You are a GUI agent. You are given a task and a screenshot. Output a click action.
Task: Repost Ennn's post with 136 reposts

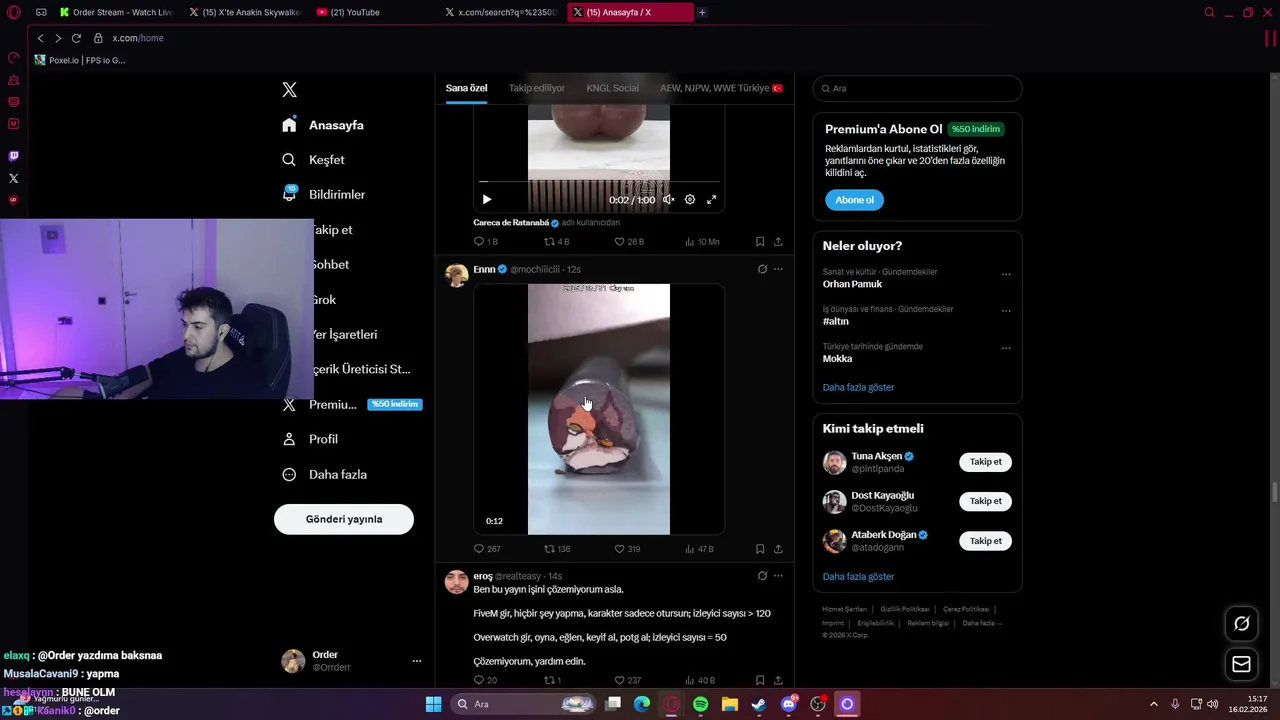coord(557,549)
